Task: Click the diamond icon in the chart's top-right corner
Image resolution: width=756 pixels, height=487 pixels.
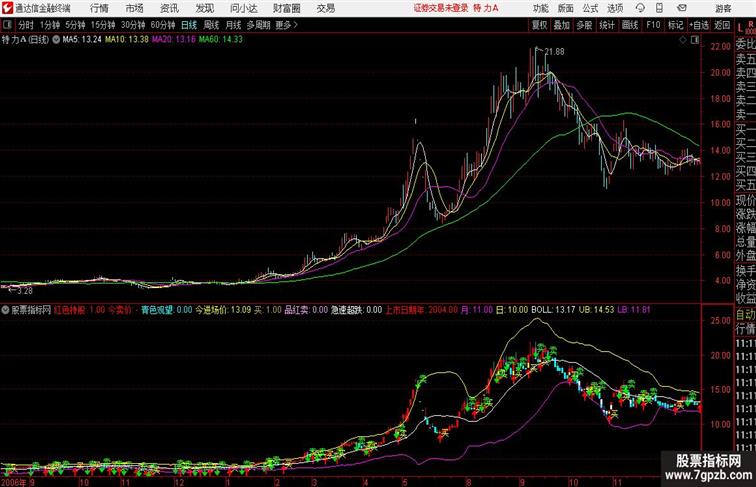Action: 683,40
